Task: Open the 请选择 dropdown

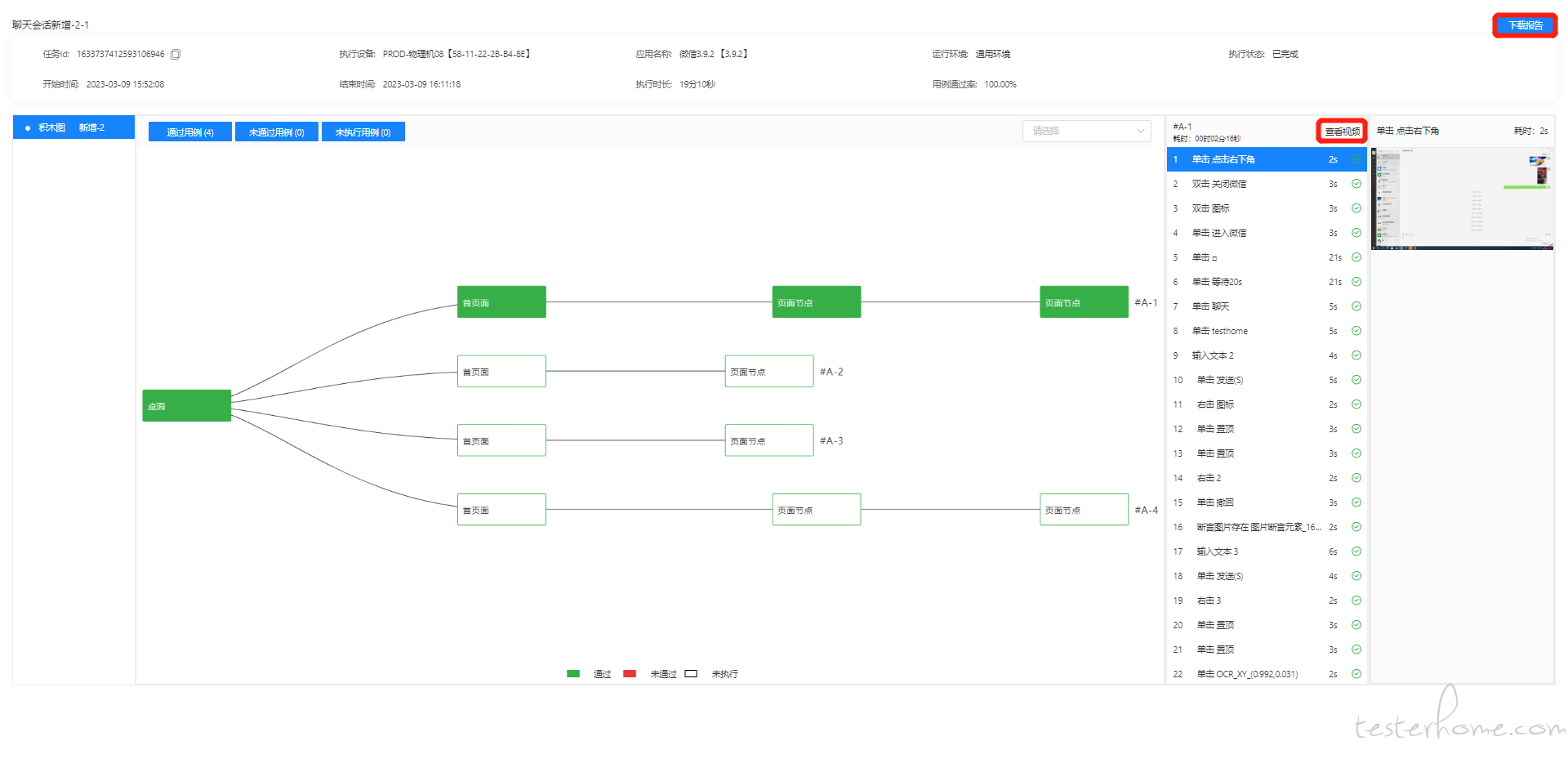Action: [1086, 131]
